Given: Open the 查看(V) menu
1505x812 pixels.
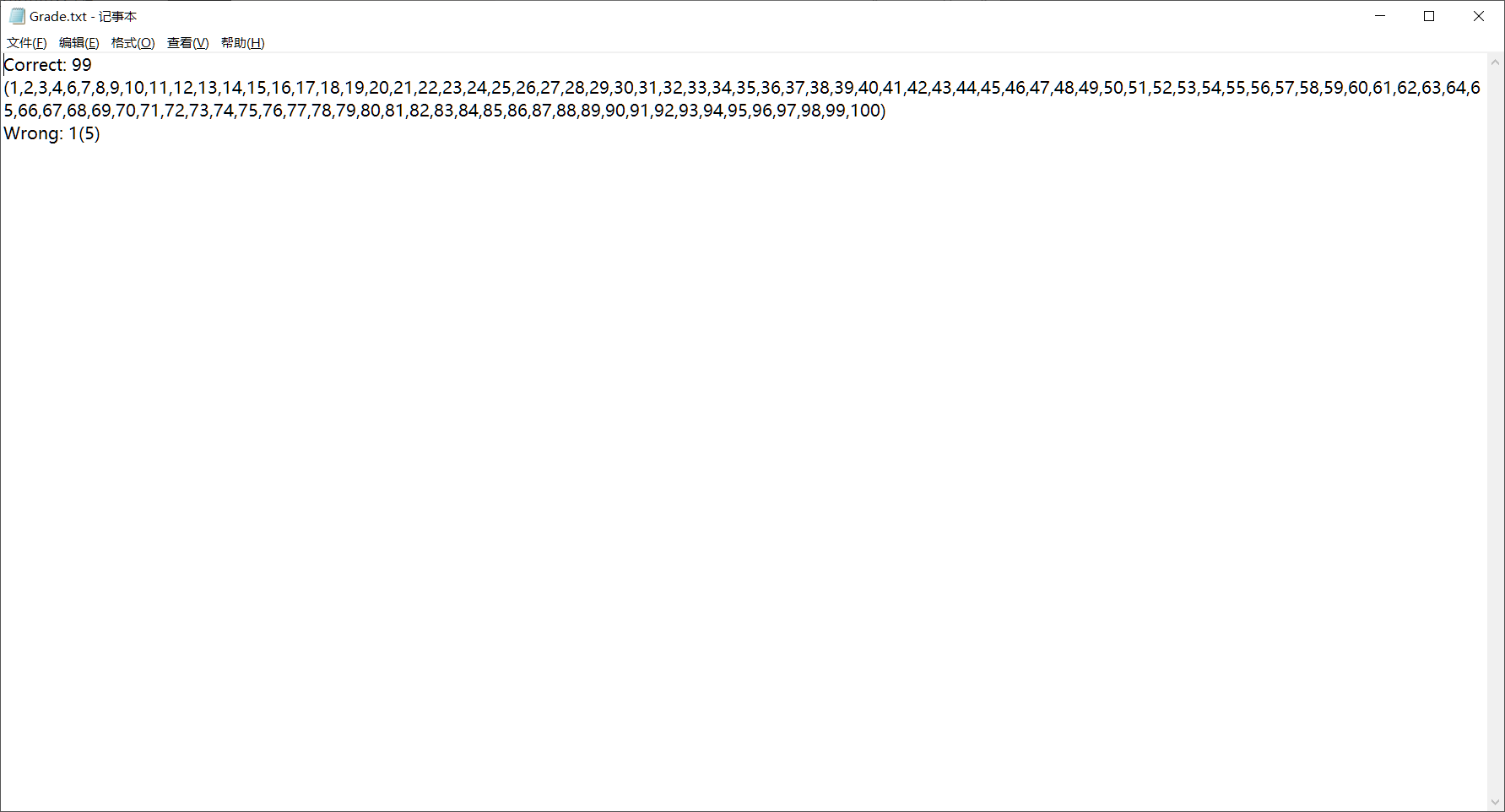Looking at the screenshot, I should 188,43.
